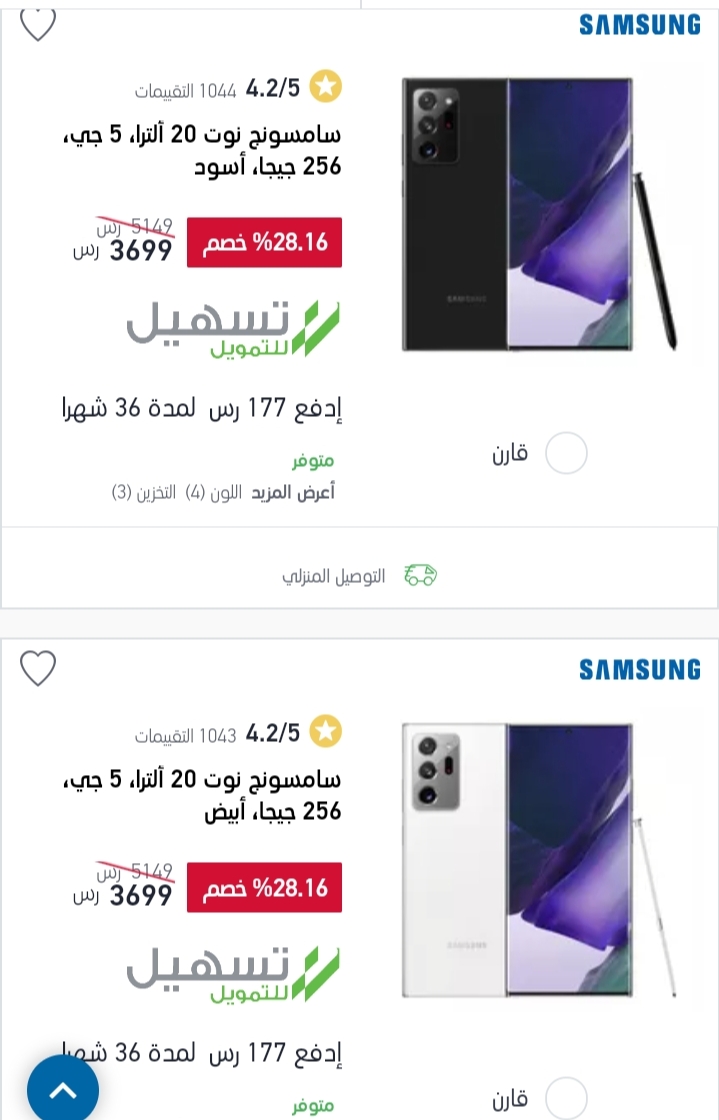Click the home delivery truck icon

(421, 575)
